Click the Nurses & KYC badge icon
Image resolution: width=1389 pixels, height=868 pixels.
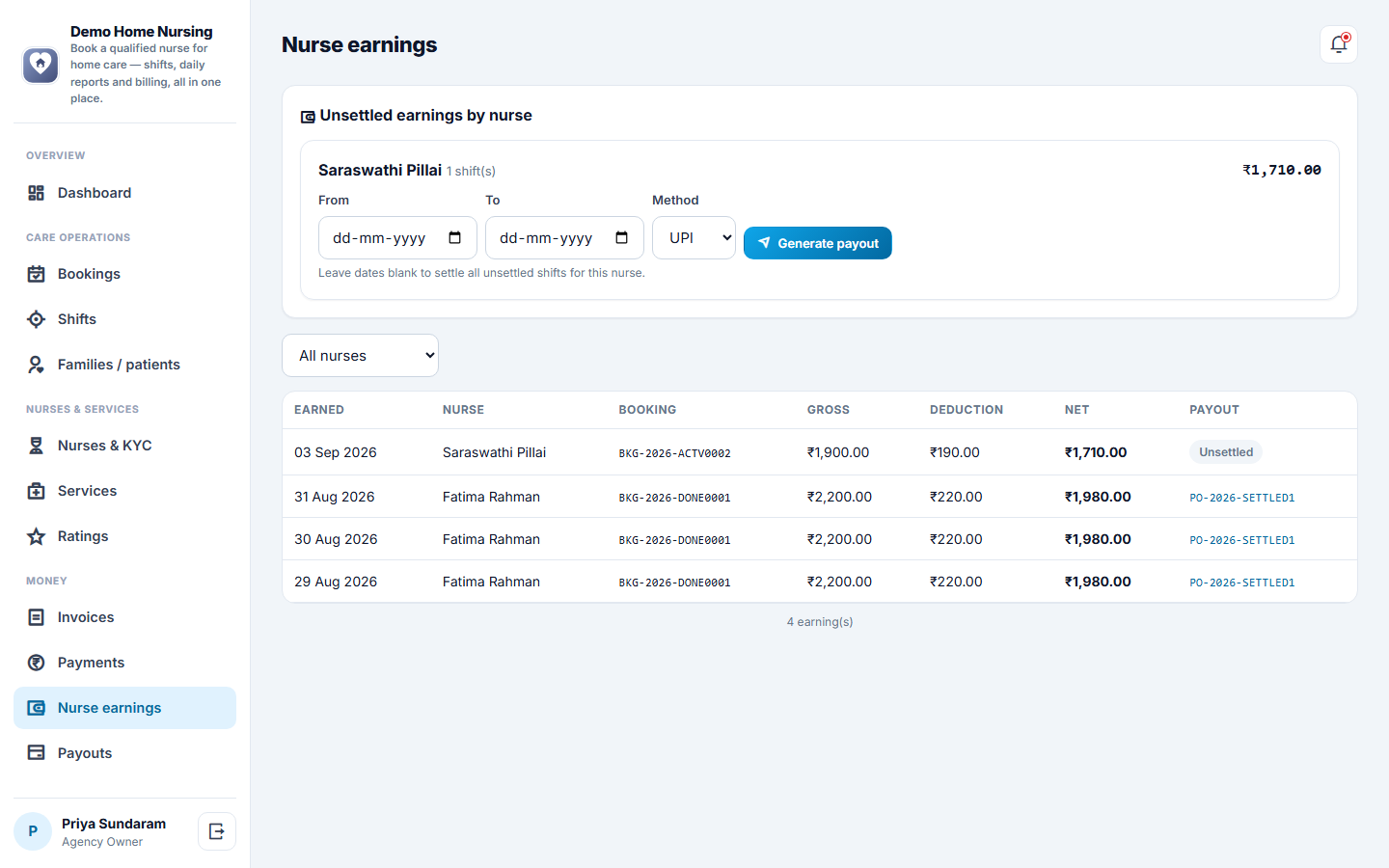tap(36, 446)
